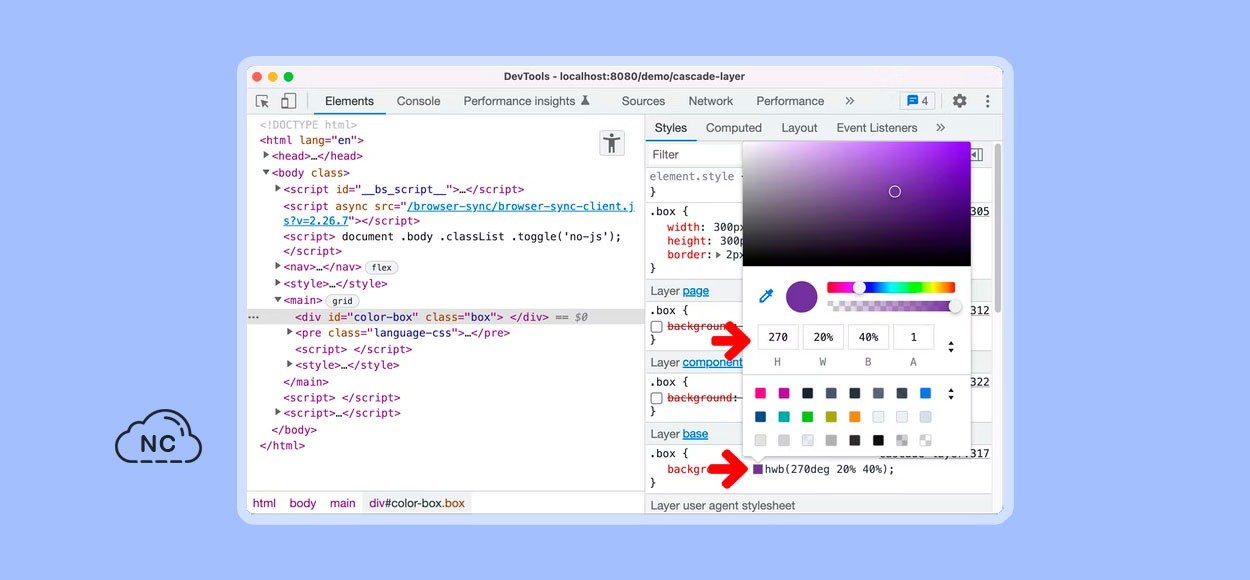Click the ellipsis beside the color-box div row
The image size is (1250, 580).
pyautogui.click(x=253, y=317)
